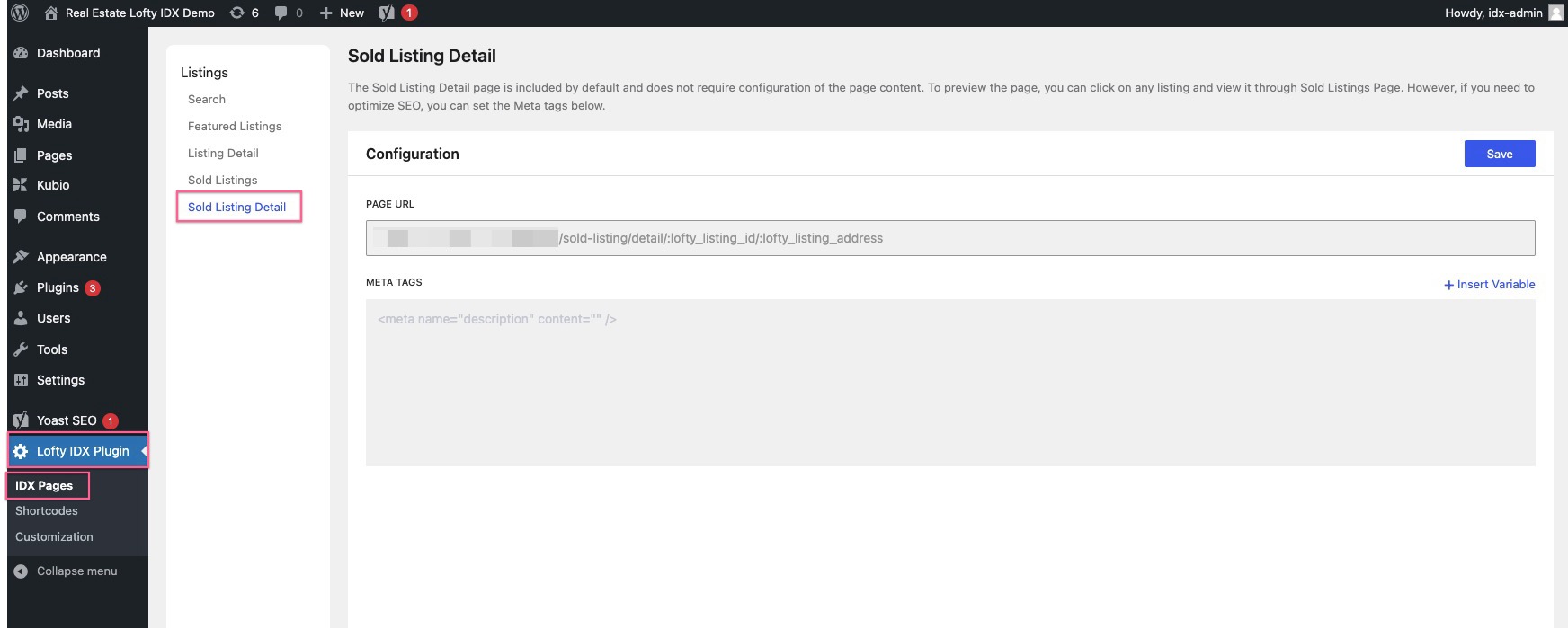Image resolution: width=1568 pixels, height=628 pixels.
Task: Click the Plugins update count badge
Action: click(93, 288)
